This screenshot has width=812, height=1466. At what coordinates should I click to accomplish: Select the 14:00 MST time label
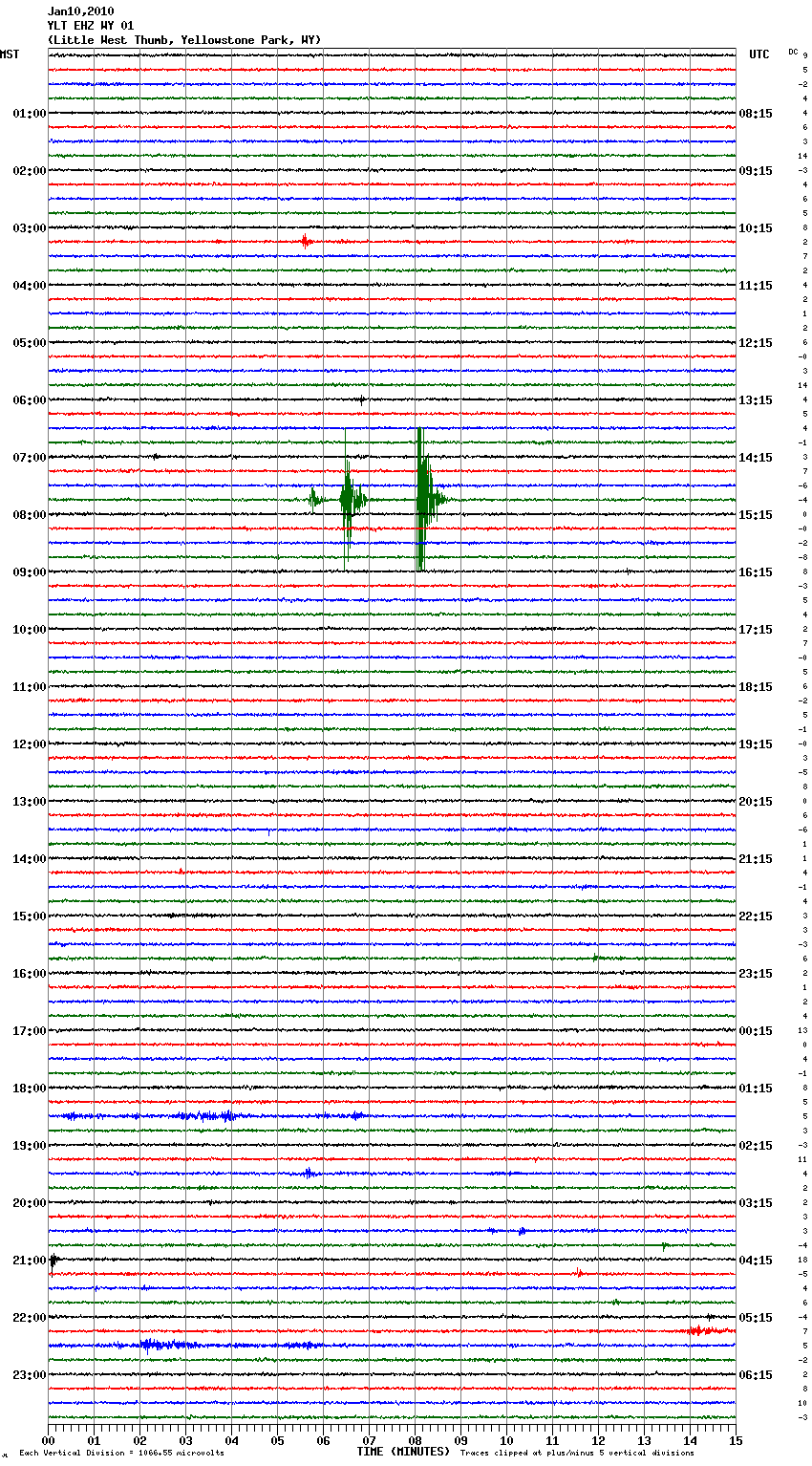30,859
